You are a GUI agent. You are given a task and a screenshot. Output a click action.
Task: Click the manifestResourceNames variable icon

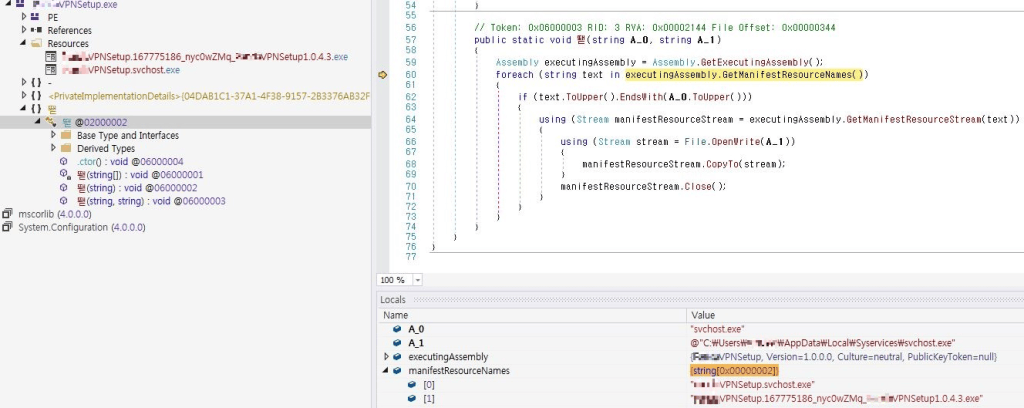pos(397,370)
